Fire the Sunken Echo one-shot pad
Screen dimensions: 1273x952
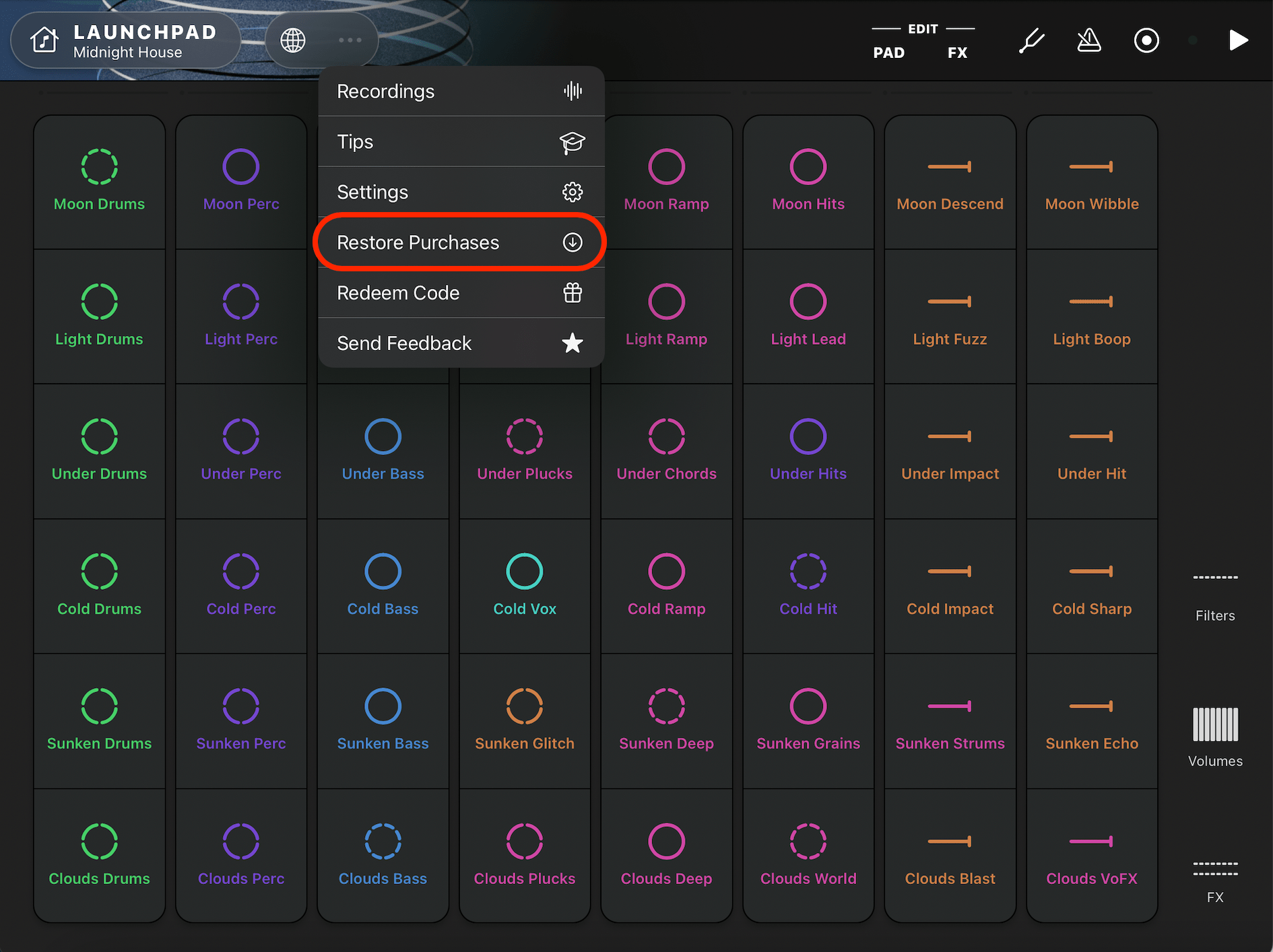(x=1092, y=721)
